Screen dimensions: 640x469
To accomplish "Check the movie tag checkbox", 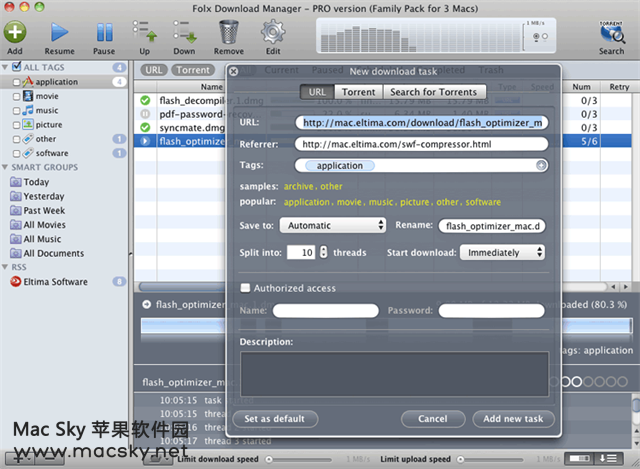I will (x=16, y=97).
